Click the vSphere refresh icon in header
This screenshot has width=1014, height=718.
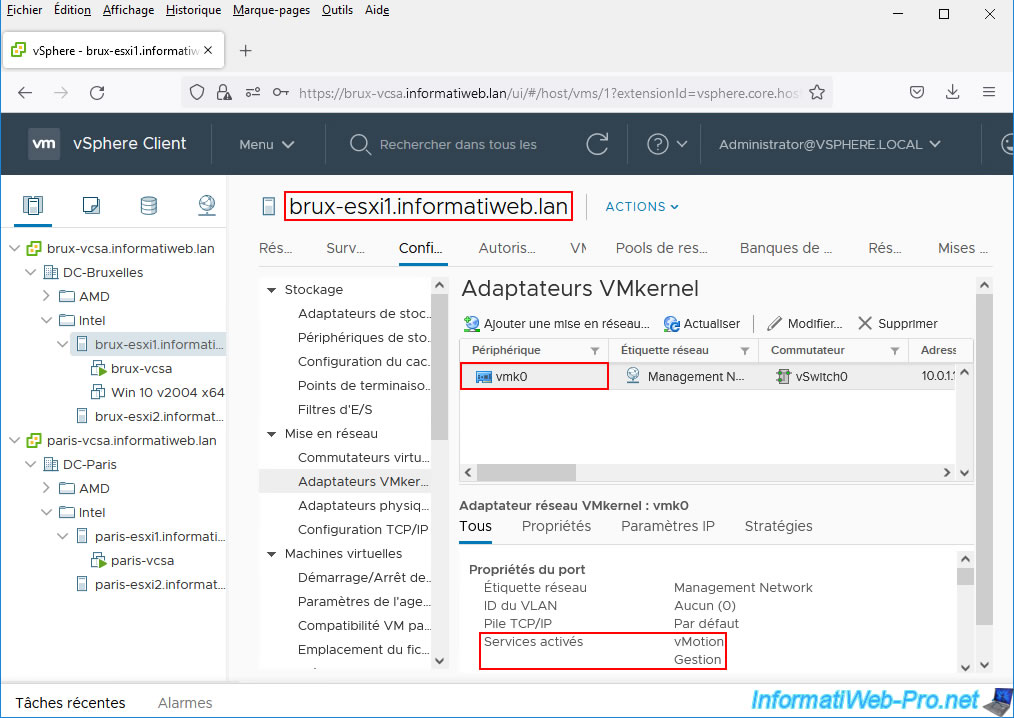598,144
